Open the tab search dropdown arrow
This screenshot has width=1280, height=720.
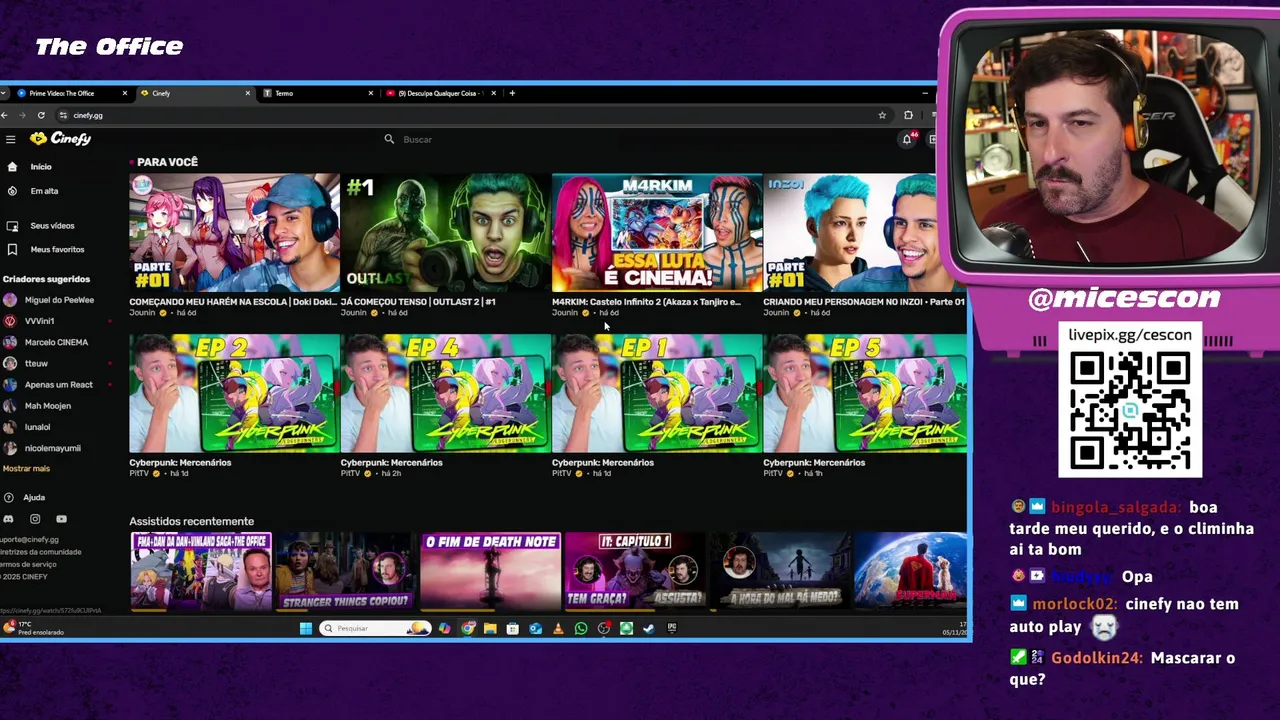pos(6,93)
